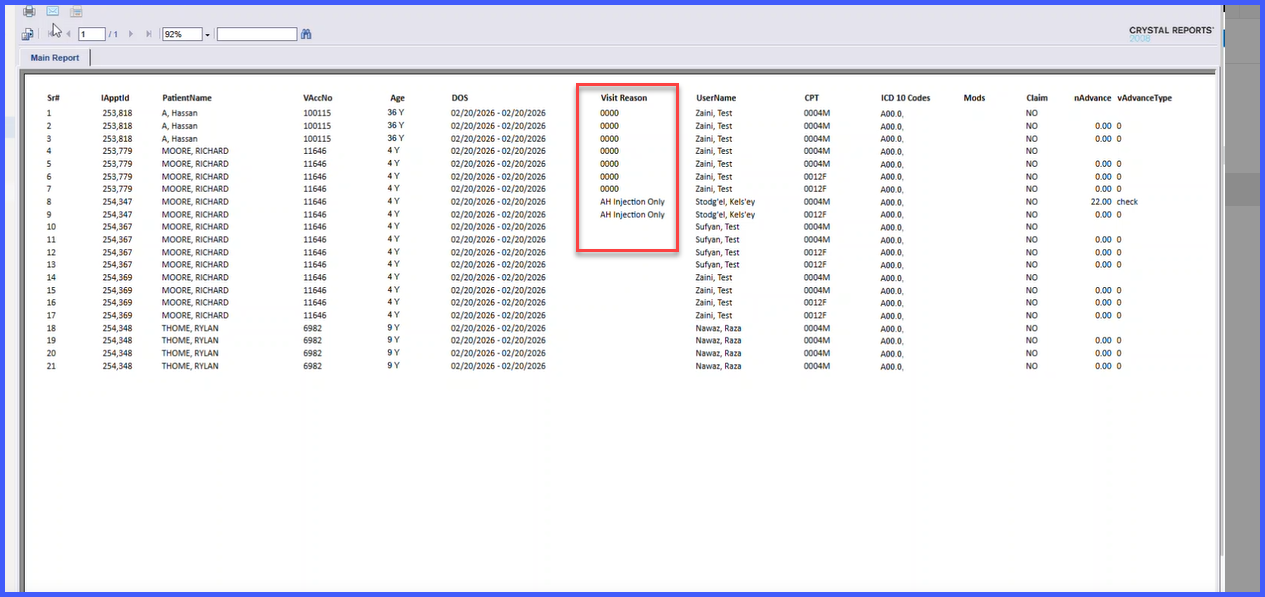Click account number 6982 in row 20

point(312,354)
